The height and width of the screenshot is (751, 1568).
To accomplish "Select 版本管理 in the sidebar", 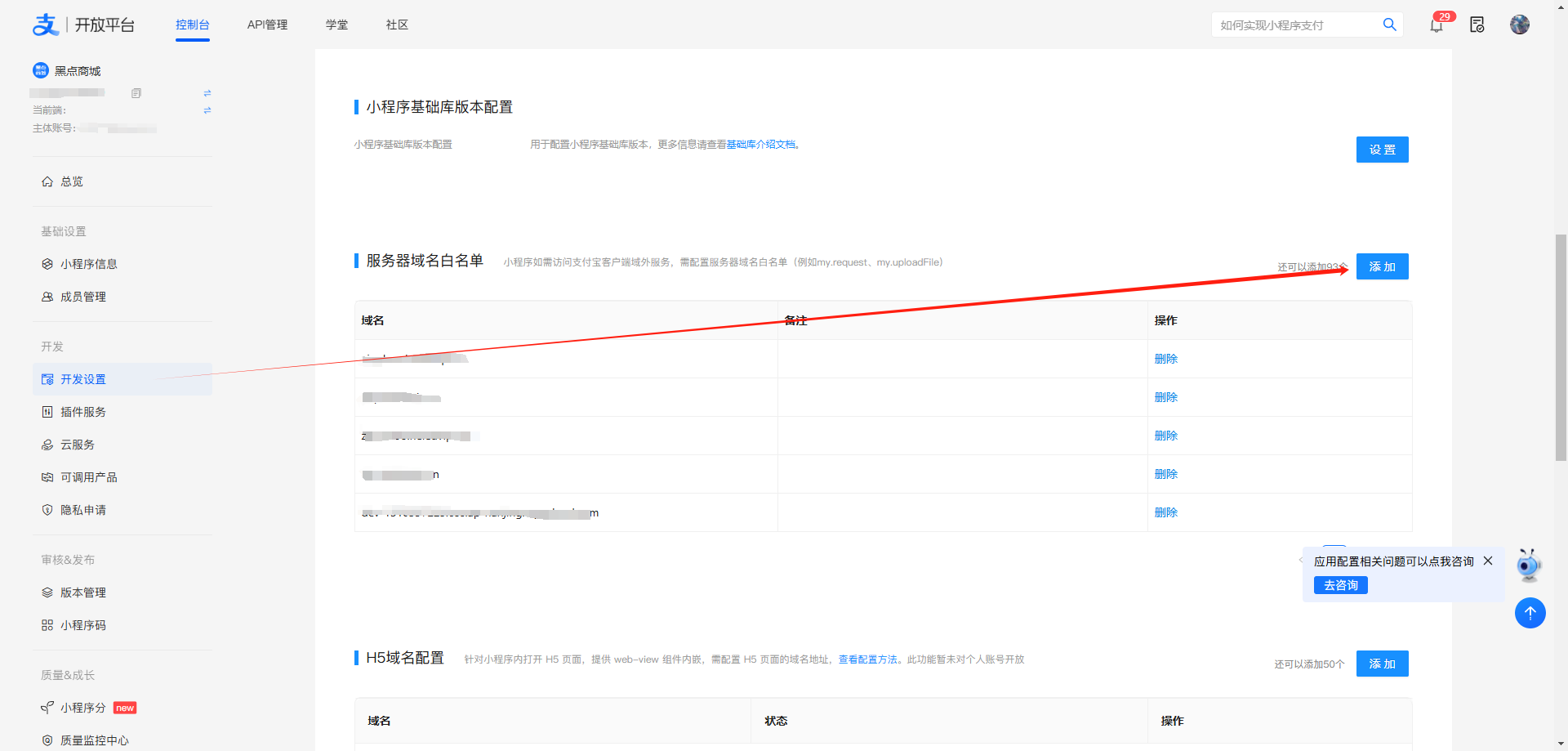I will pyautogui.click(x=83, y=592).
